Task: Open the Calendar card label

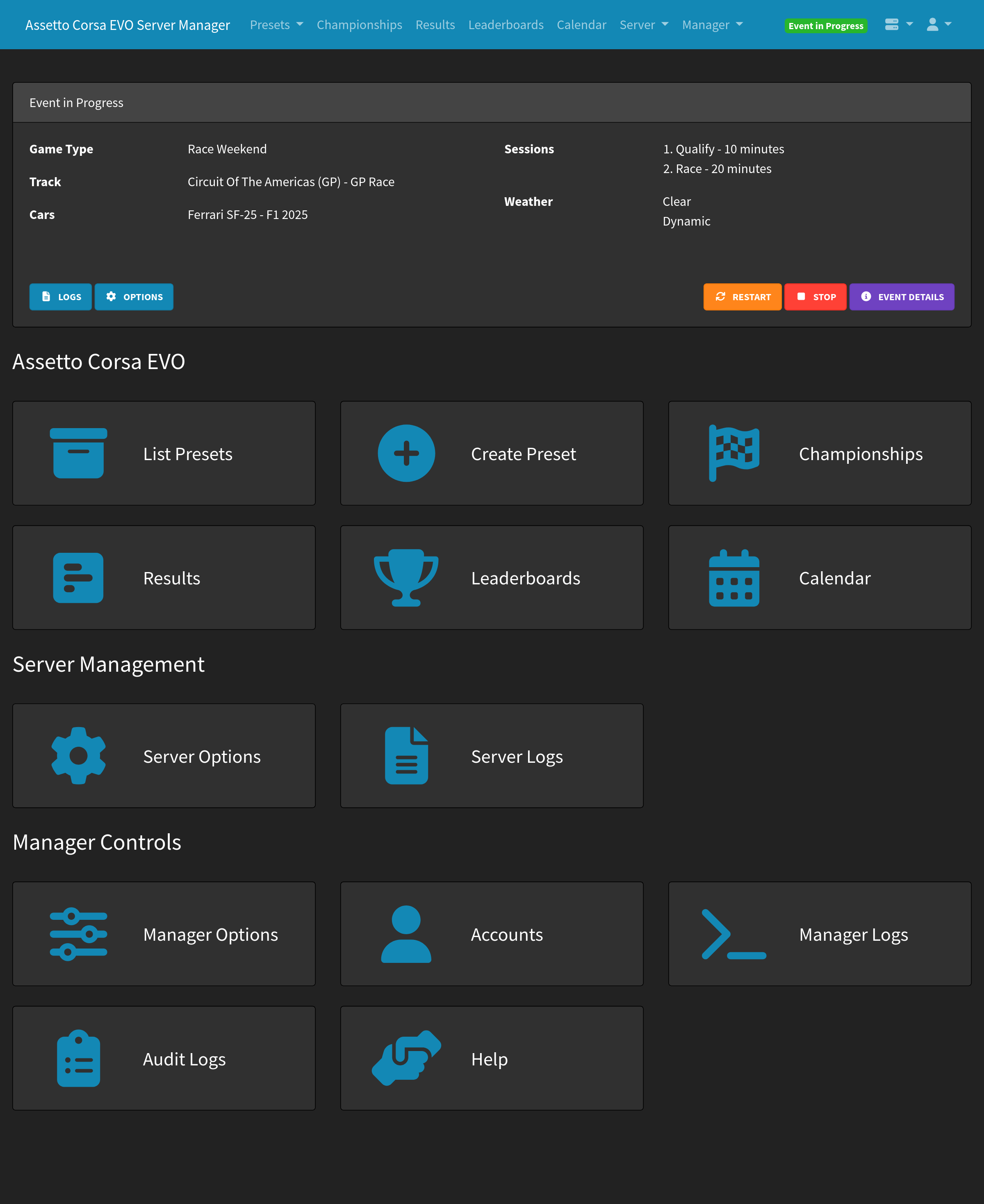Action: coord(834,578)
